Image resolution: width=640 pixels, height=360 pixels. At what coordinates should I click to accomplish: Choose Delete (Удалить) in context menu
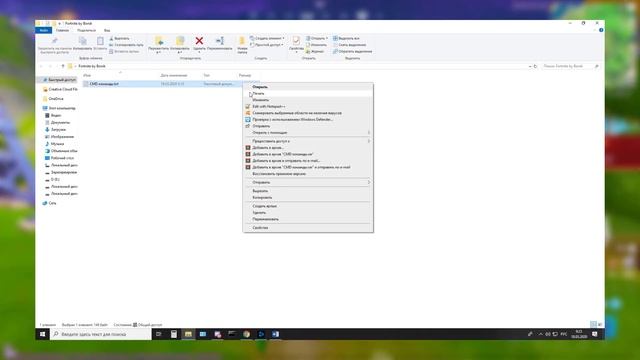coord(308,213)
